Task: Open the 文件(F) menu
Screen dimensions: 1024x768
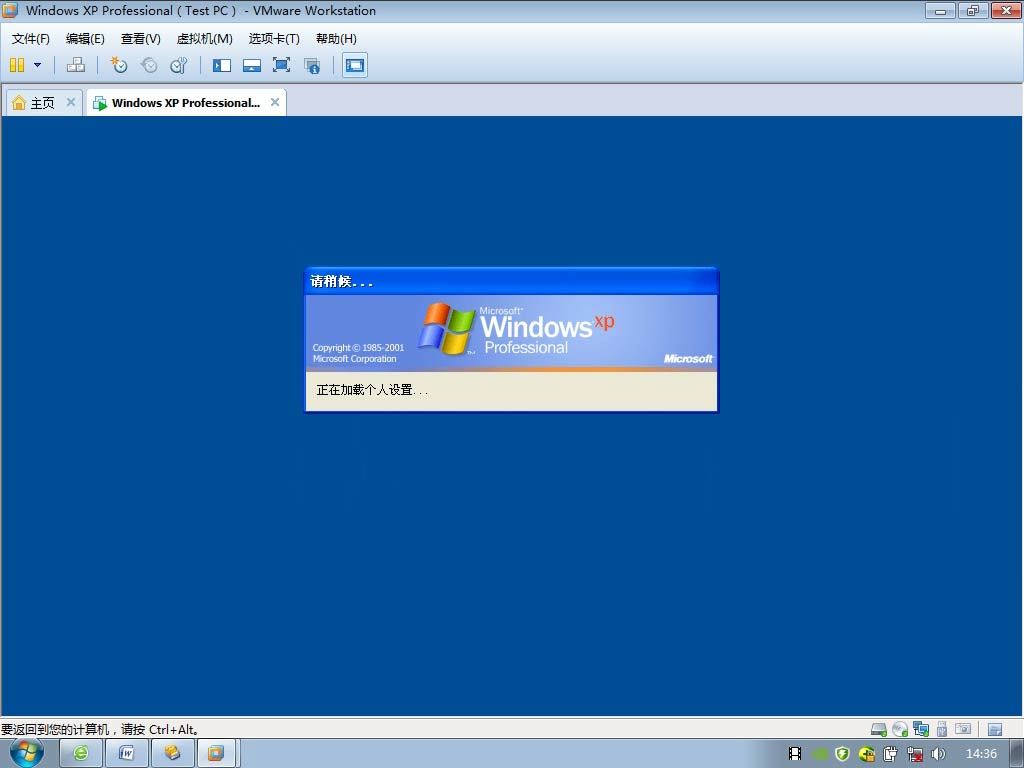Action: click(x=30, y=39)
